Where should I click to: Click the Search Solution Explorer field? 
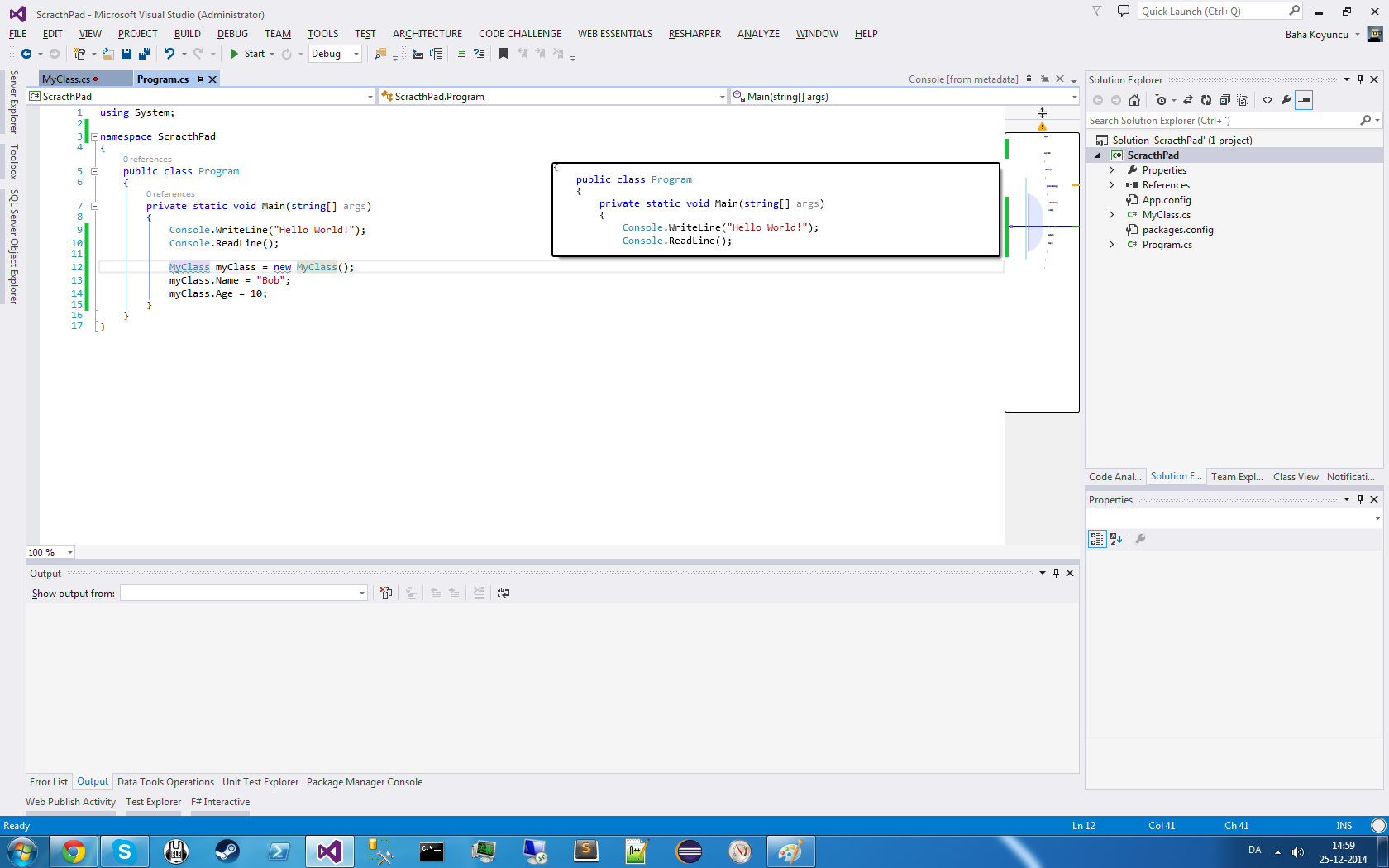coord(1222,121)
